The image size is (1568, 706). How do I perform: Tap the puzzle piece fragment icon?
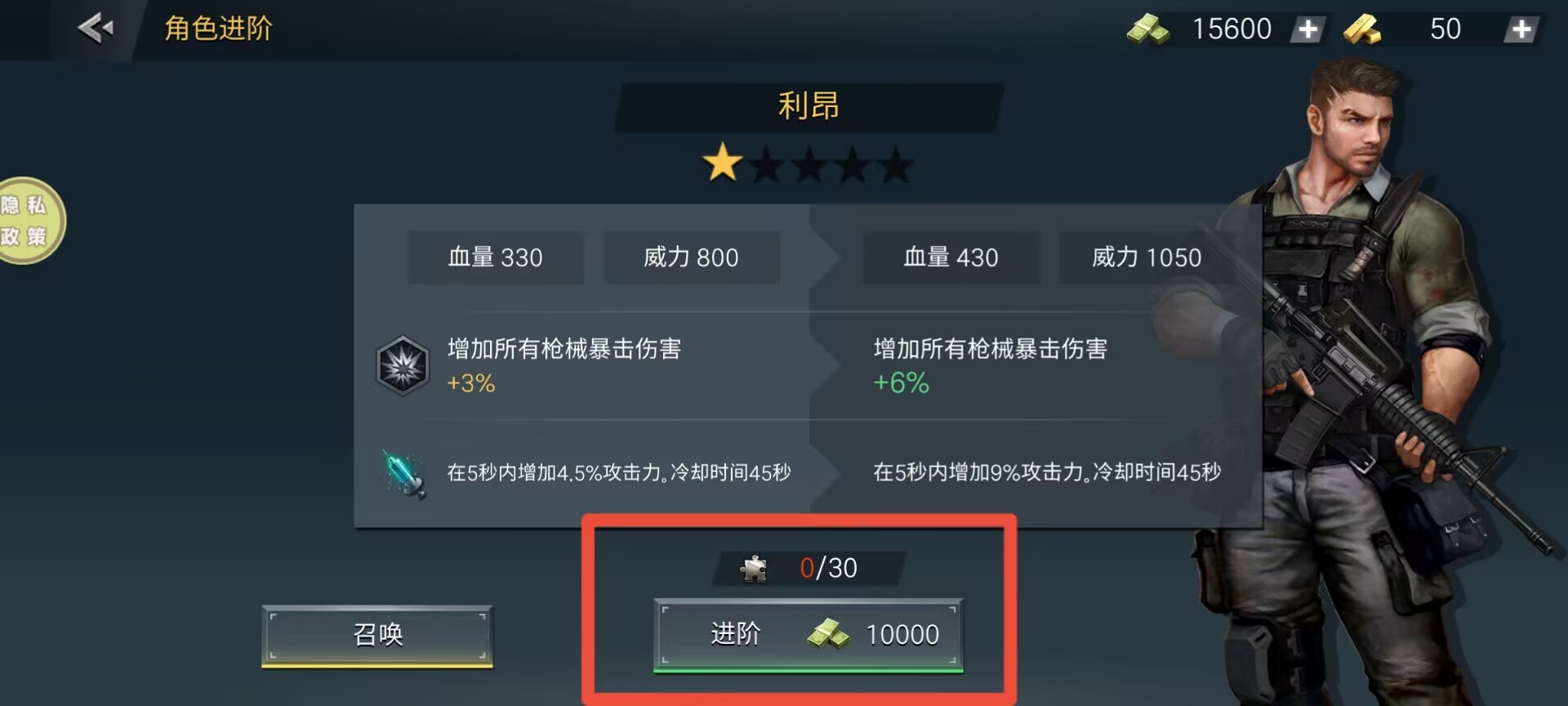click(x=755, y=568)
